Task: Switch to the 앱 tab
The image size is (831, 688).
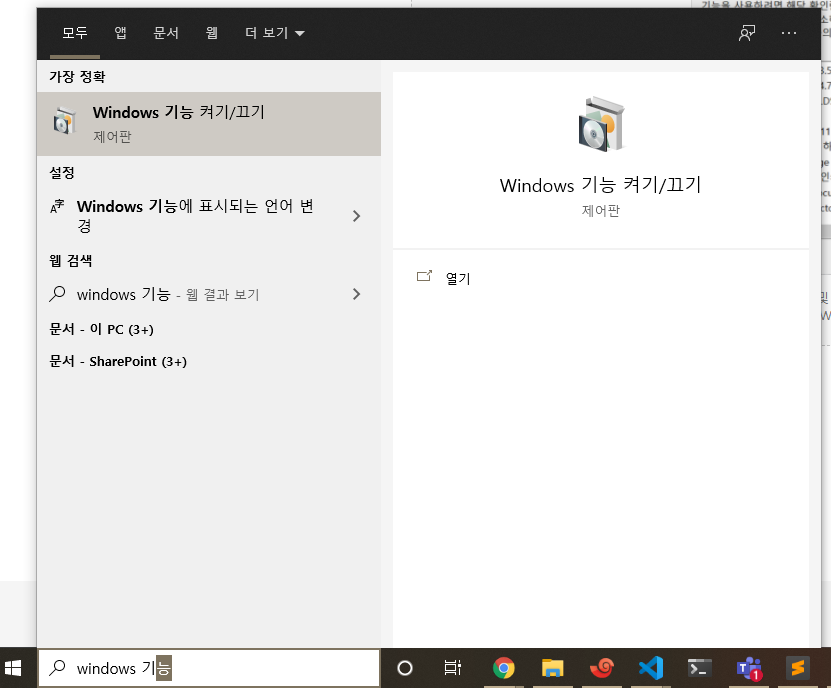Action: point(120,33)
